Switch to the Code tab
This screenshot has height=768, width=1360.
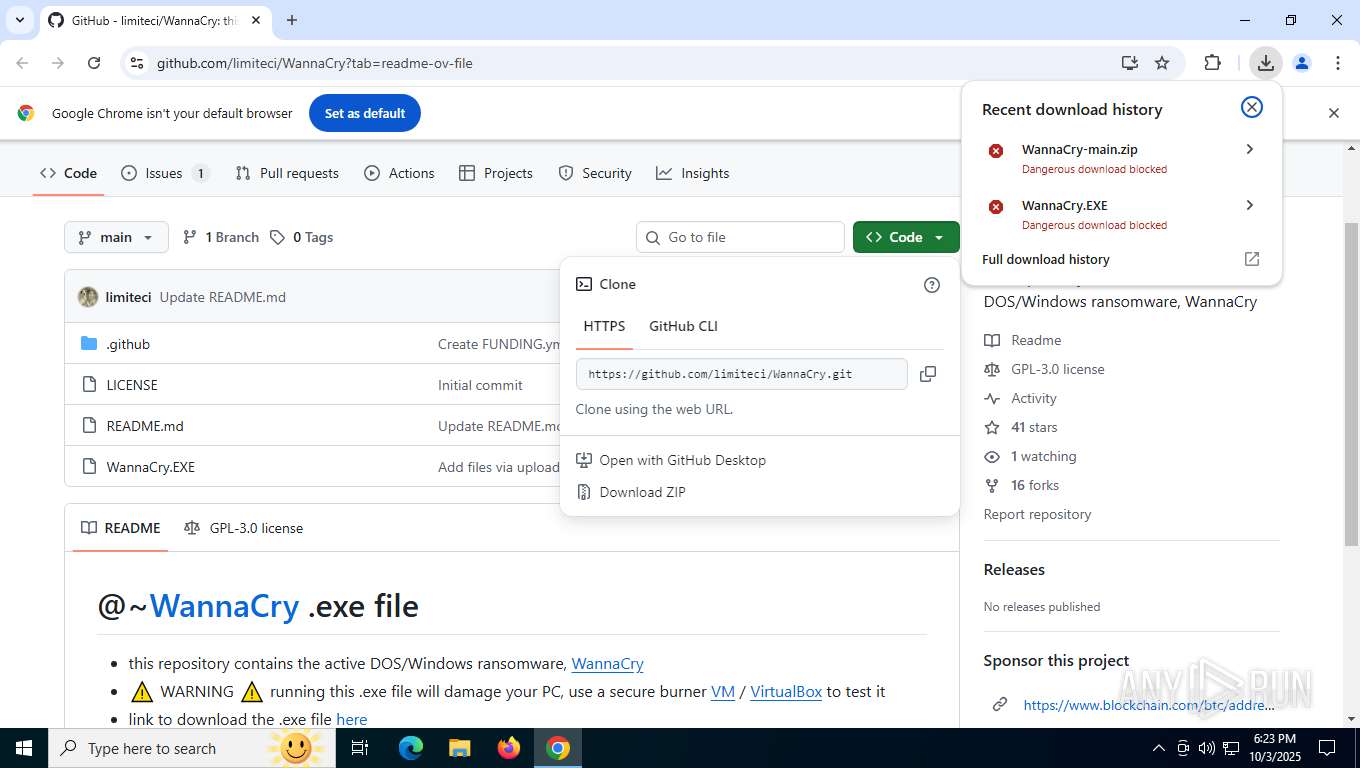(68, 173)
